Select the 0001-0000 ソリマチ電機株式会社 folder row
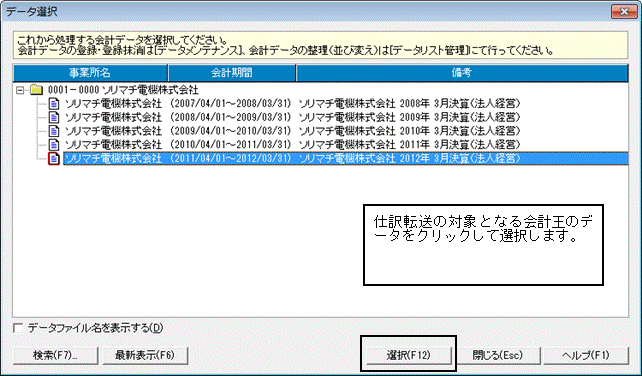 (123, 90)
